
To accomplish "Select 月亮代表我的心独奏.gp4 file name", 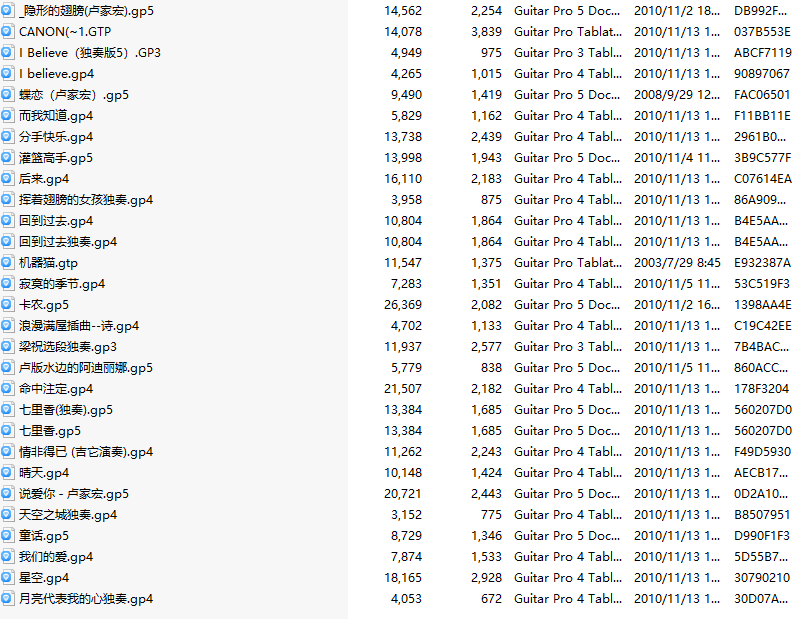I will pyautogui.click(x=86, y=599).
